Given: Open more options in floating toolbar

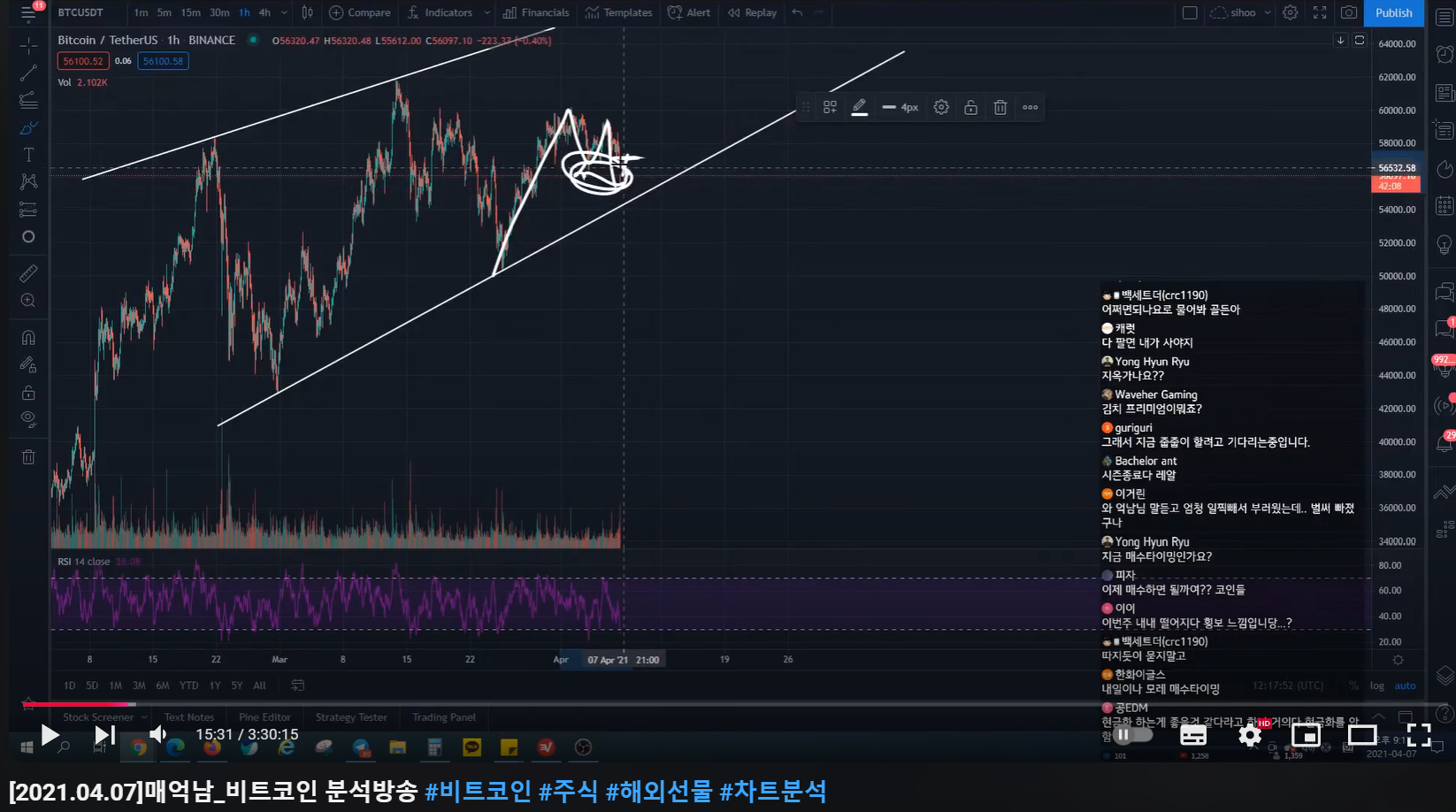Looking at the screenshot, I should 1031,107.
